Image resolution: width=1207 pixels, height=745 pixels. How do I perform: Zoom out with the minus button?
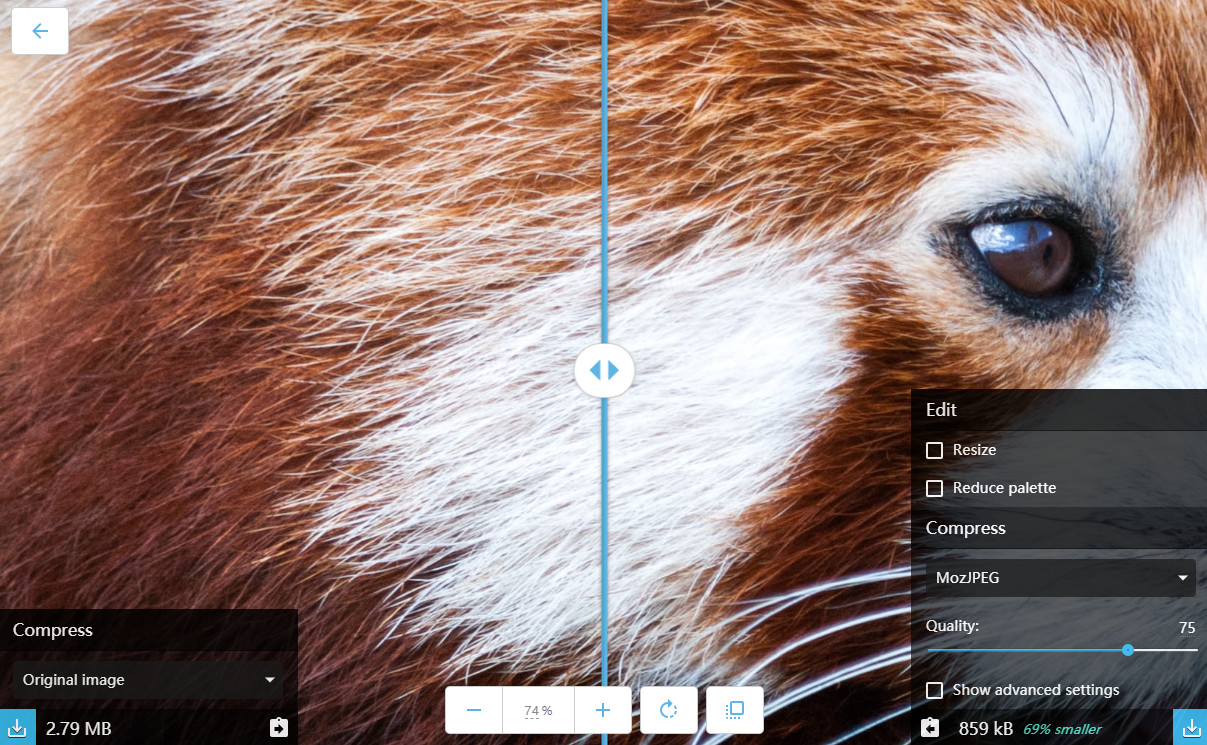click(474, 710)
